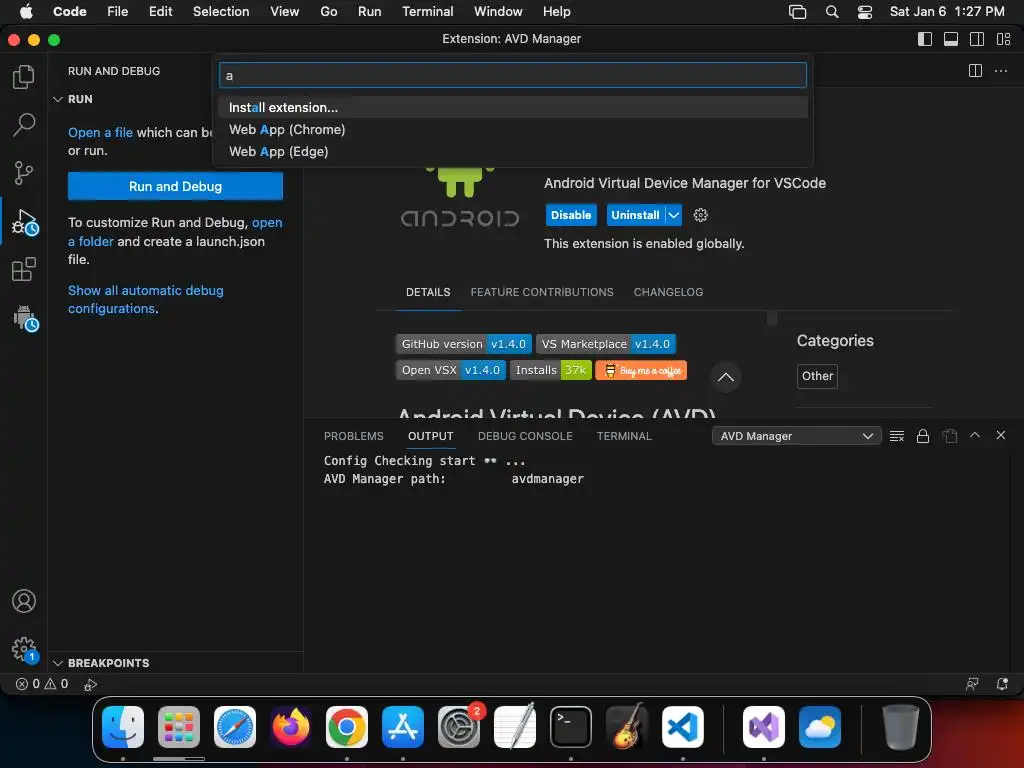Switch to the DEBUG CONSOLE tab

coord(525,436)
